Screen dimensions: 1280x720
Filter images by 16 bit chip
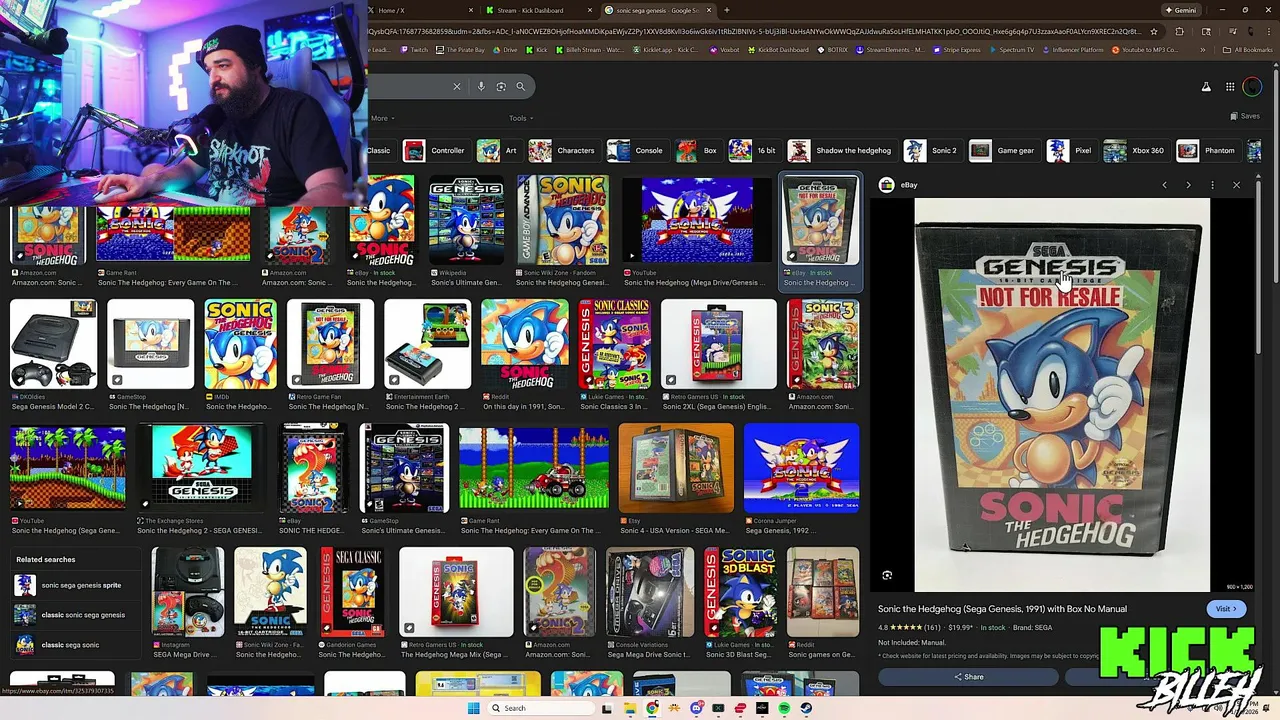[x=753, y=151]
